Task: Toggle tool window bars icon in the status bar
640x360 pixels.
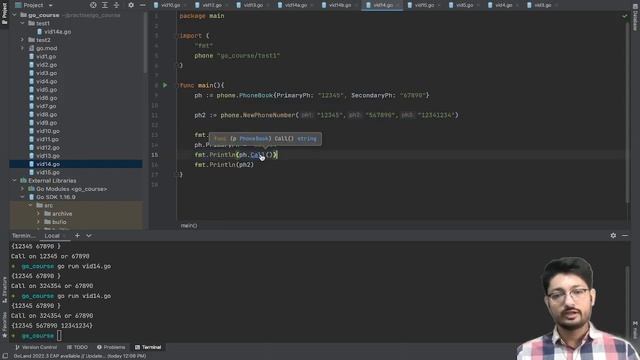Action: 5,356
